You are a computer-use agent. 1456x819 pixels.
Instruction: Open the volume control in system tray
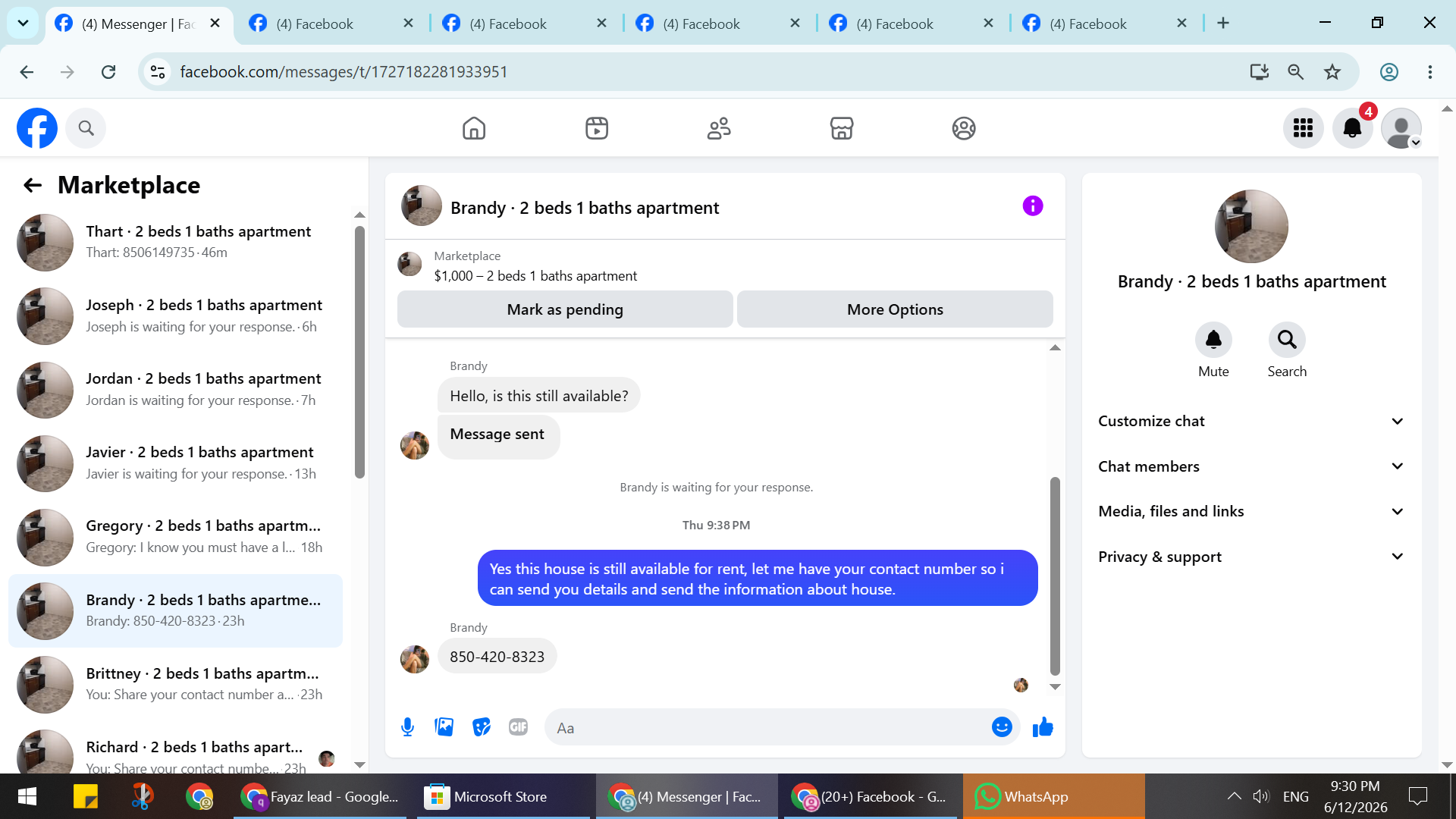point(1261,796)
